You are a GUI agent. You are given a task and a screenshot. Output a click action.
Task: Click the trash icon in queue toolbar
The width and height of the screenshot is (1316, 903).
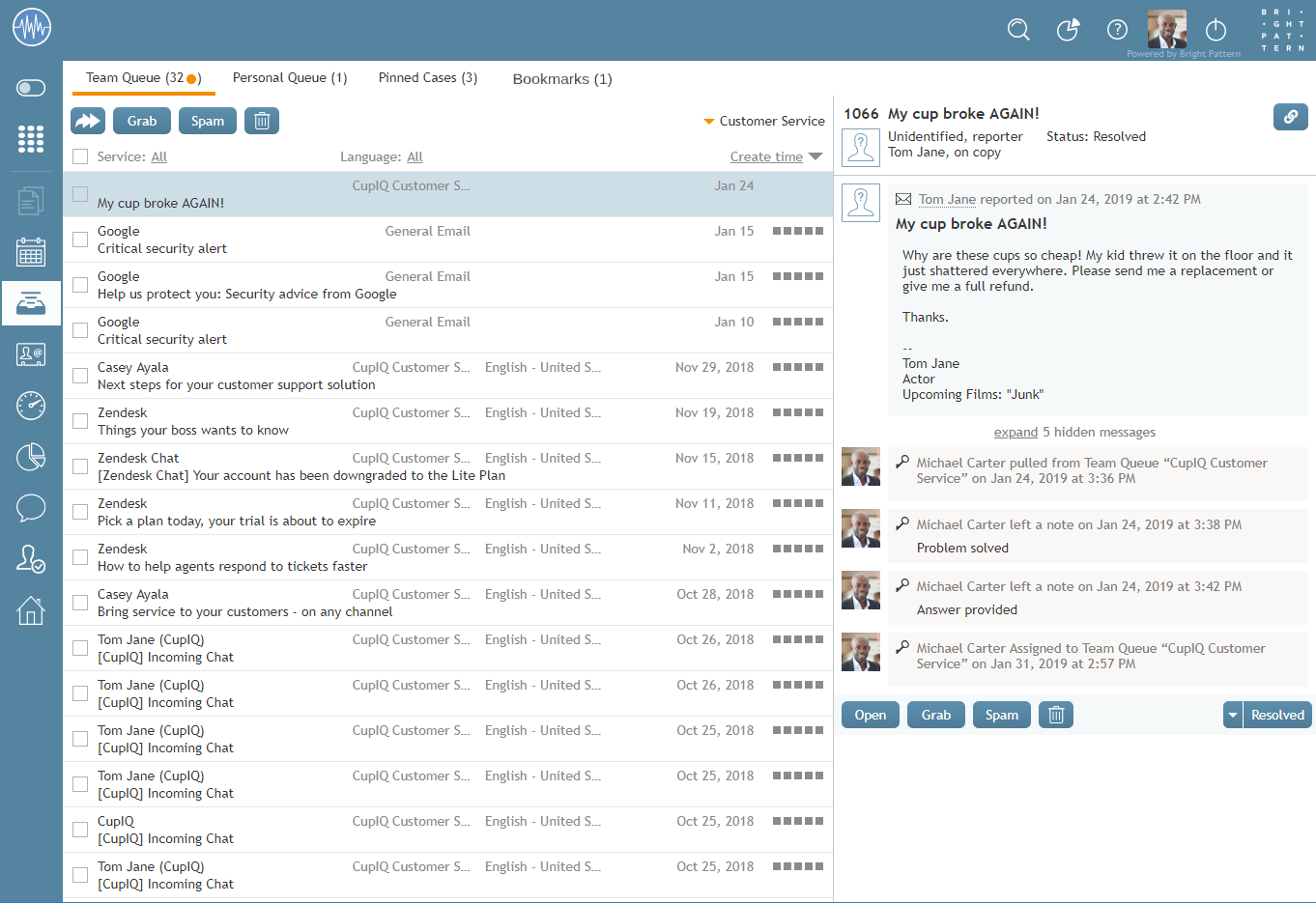(262, 121)
